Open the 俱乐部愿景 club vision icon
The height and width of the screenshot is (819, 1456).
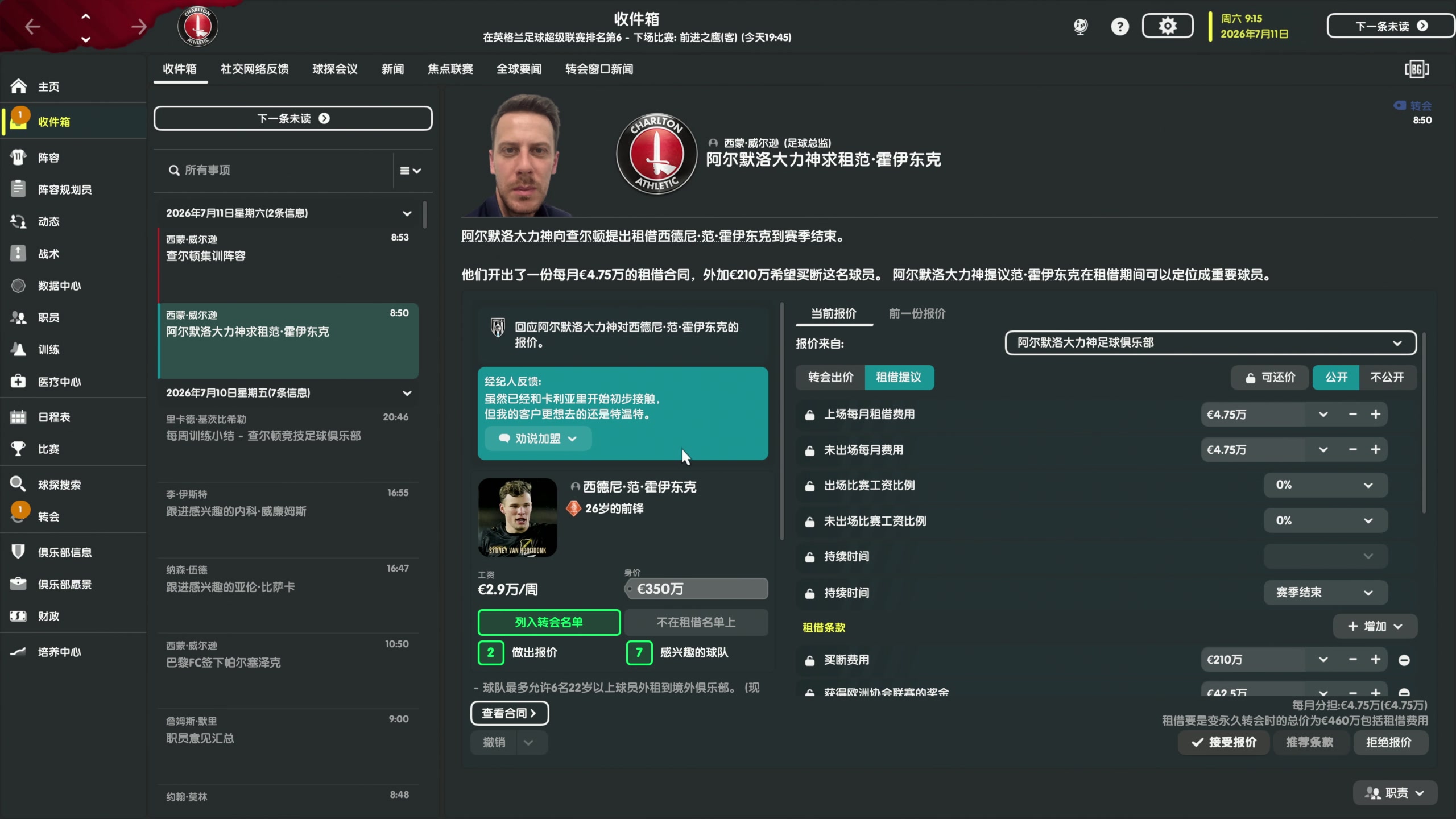[18, 584]
